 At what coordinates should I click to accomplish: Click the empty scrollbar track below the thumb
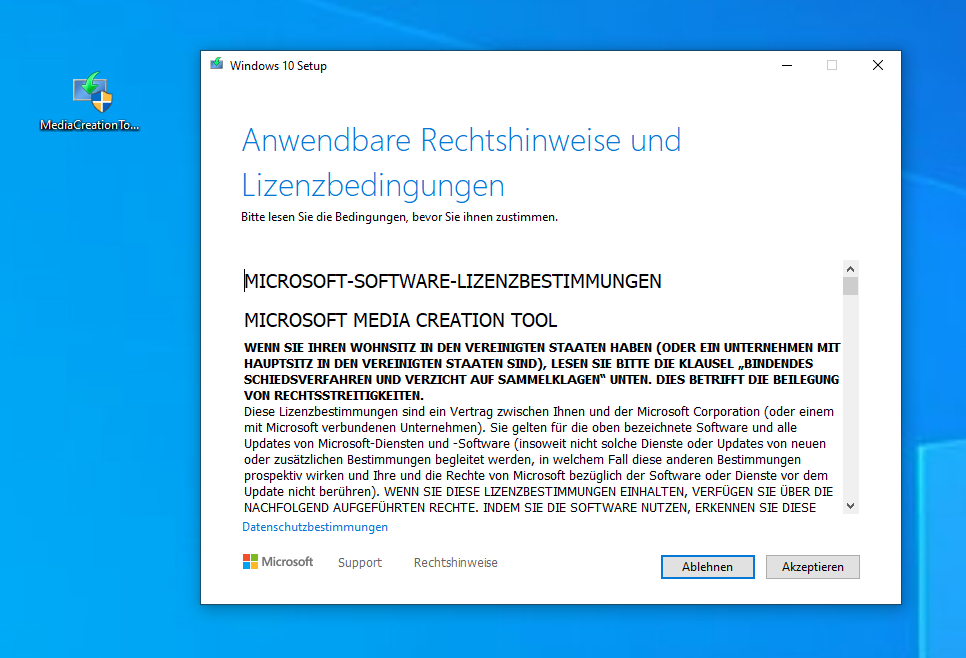point(850,400)
